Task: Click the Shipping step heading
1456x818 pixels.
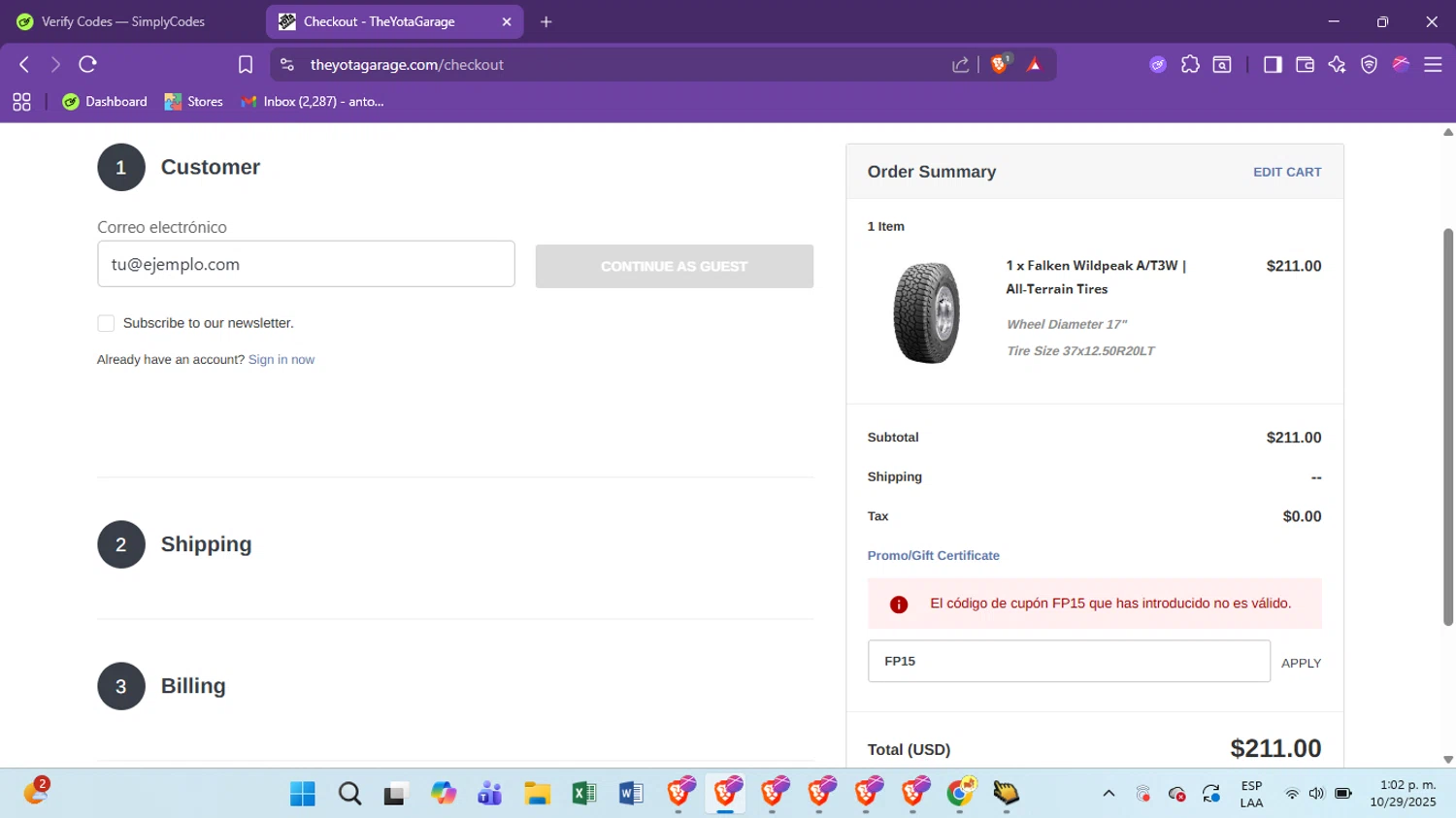Action: [207, 544]
